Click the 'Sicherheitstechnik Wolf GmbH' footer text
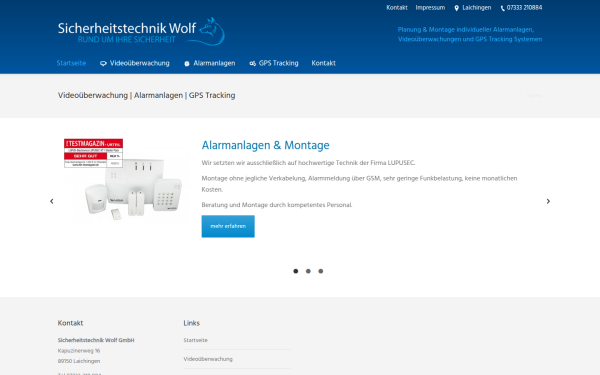This screenshot has width=600, height=375. click(x=96, y=340)
